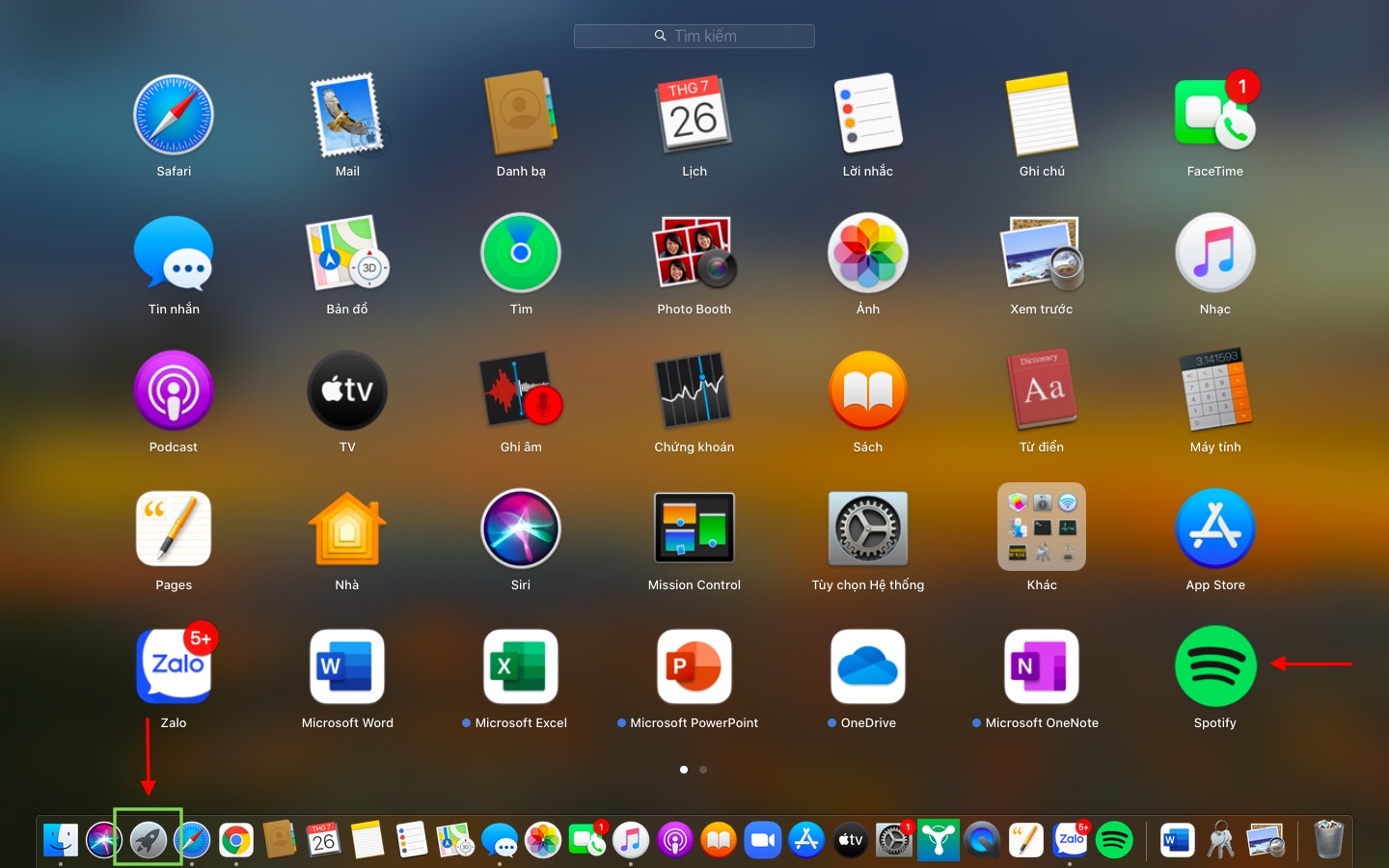
Task: Open Safari from the Launchpad grid
Action: 174,116
